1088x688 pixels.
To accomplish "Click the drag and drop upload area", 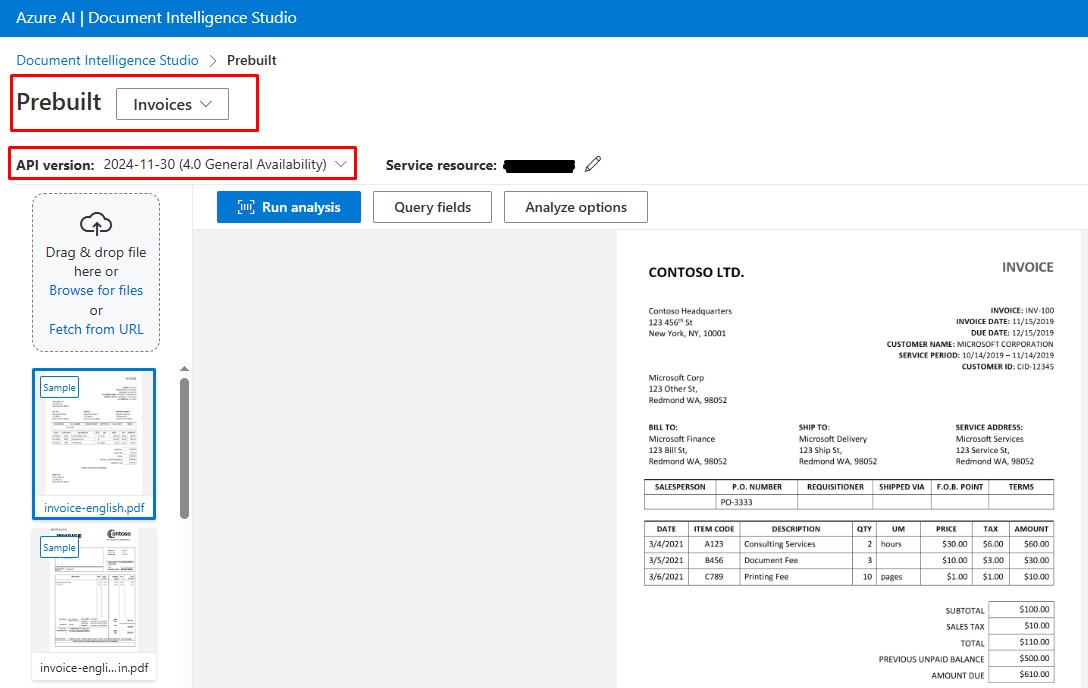I will pos(95,272).
